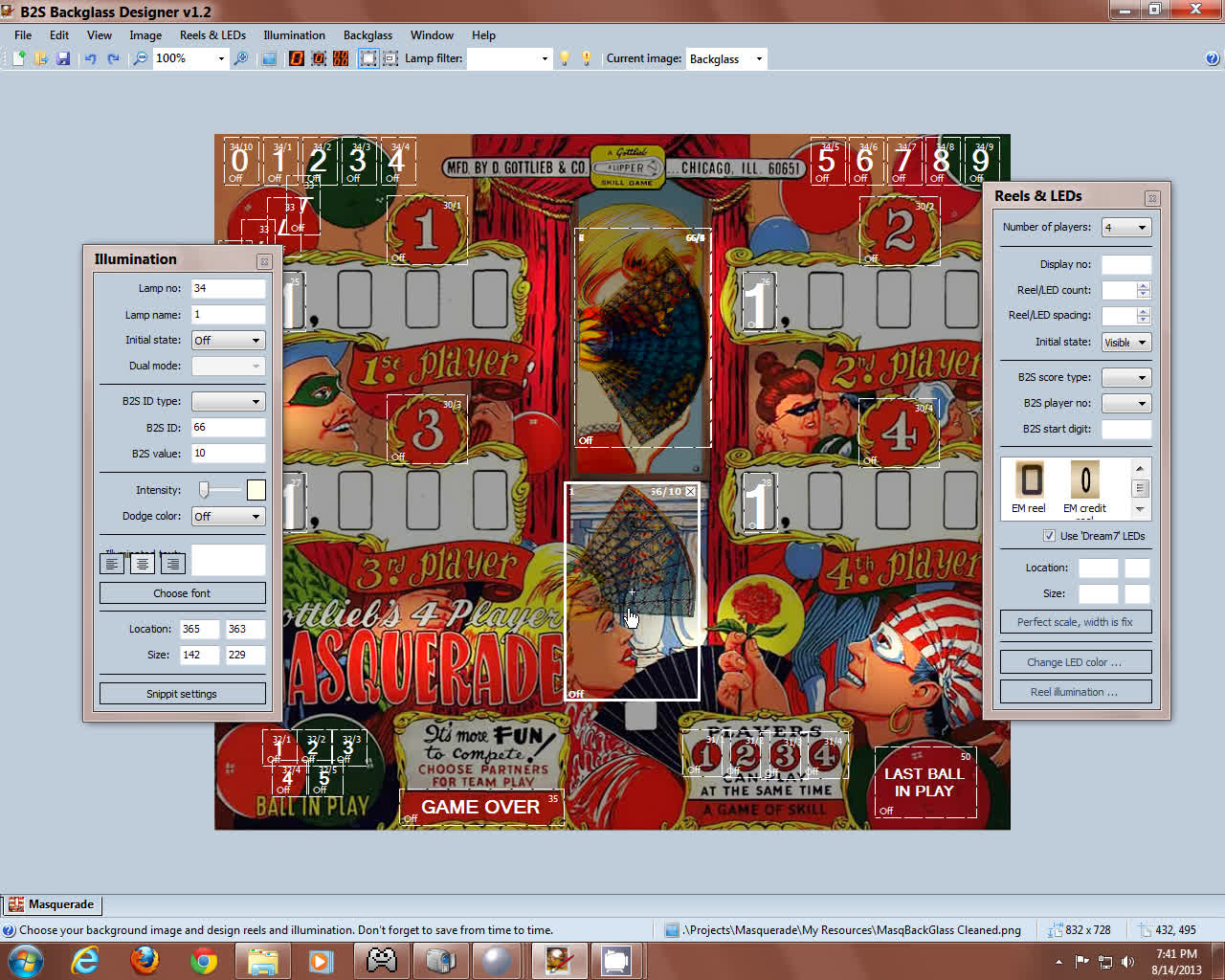Viewport: 1225px width, 980px height.
Task: Click the zoom in magnifier icon
Action: pyautogui.click(x=241, y=58)
